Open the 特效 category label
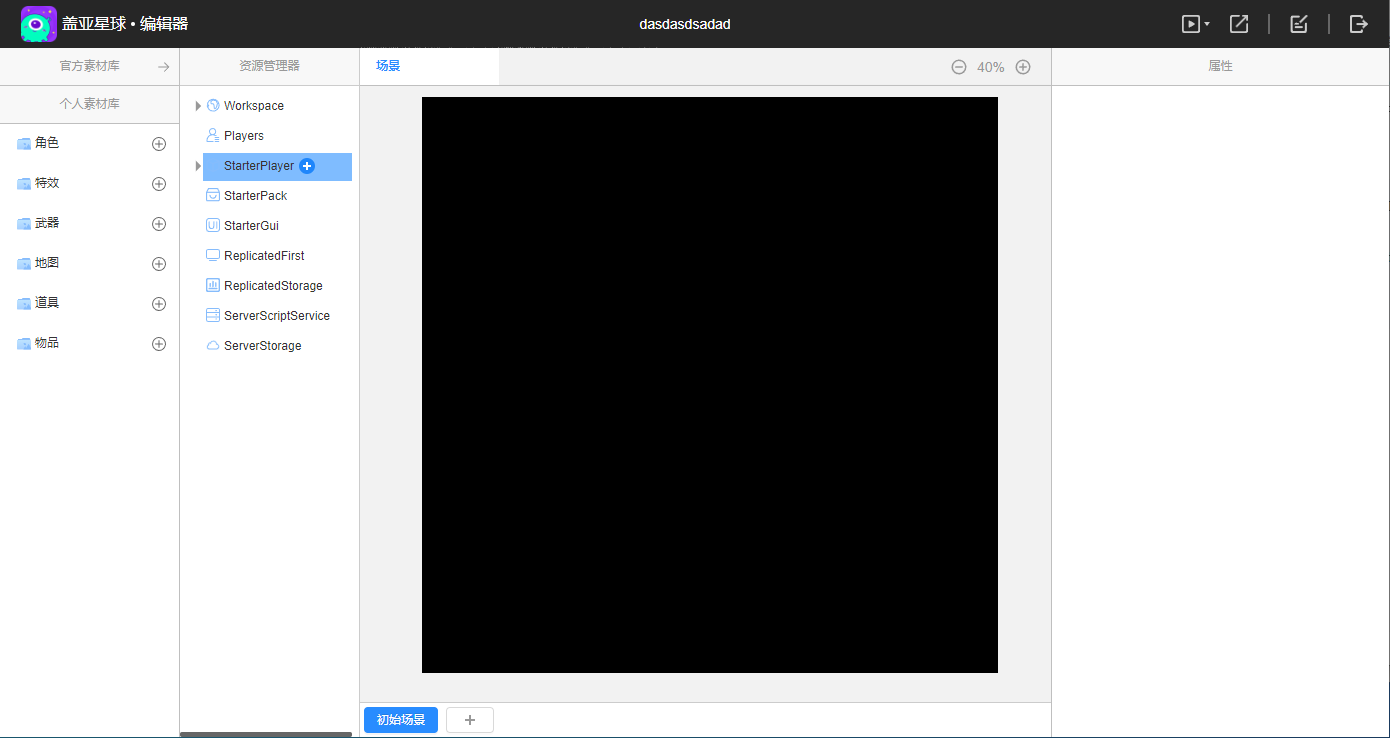The image size is (1390, 738). [x=47, y=183]
